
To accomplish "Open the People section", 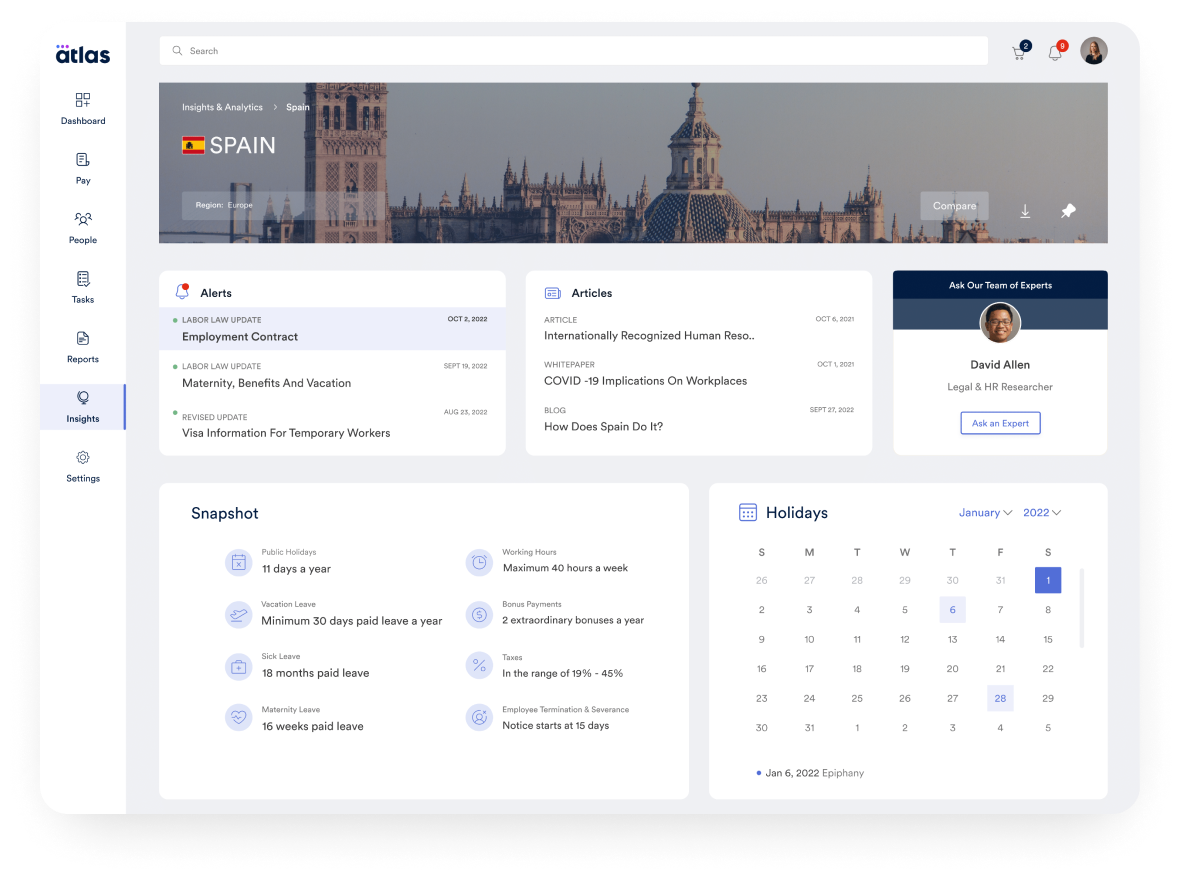I will point(83,227).
